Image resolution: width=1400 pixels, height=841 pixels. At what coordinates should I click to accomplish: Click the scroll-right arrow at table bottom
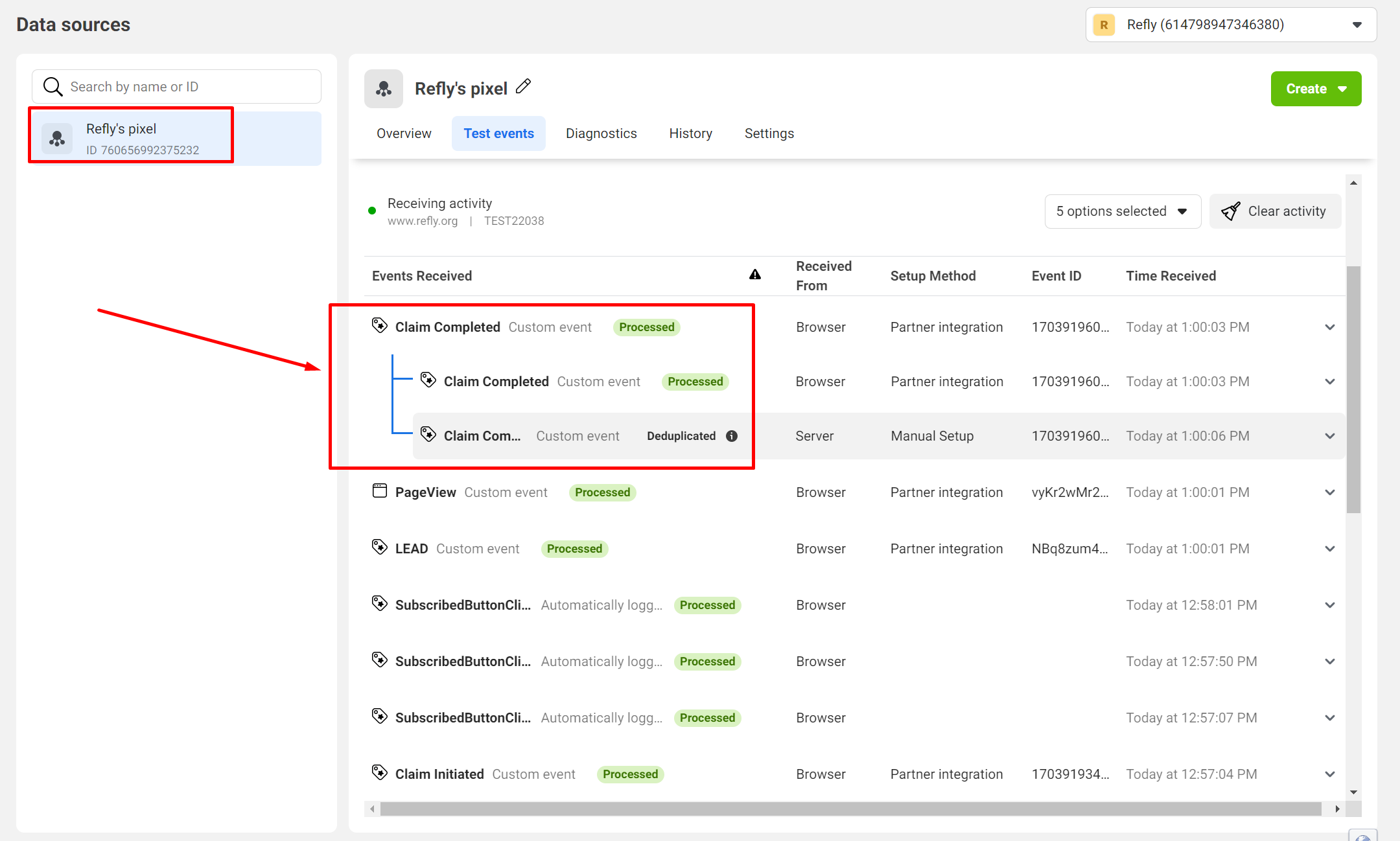coord(1337,809)
